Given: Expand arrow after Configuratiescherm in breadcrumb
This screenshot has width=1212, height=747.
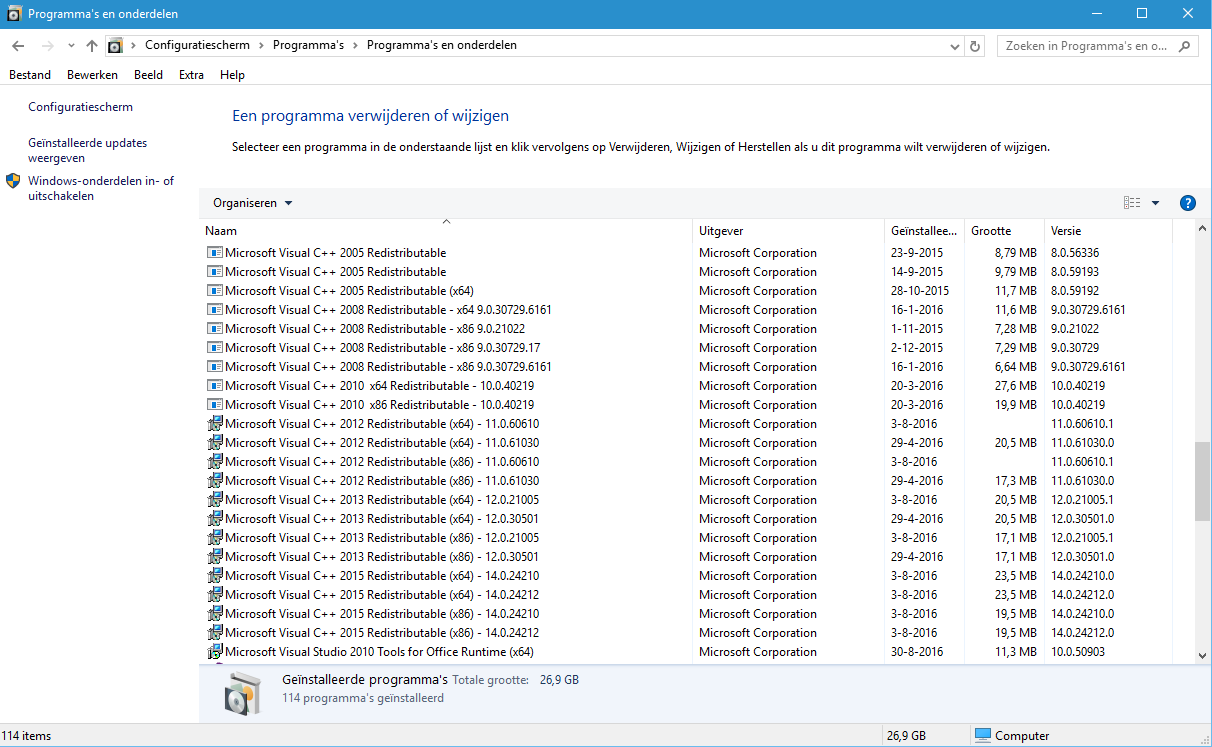Looking at the screenshot, I should 261,45.
